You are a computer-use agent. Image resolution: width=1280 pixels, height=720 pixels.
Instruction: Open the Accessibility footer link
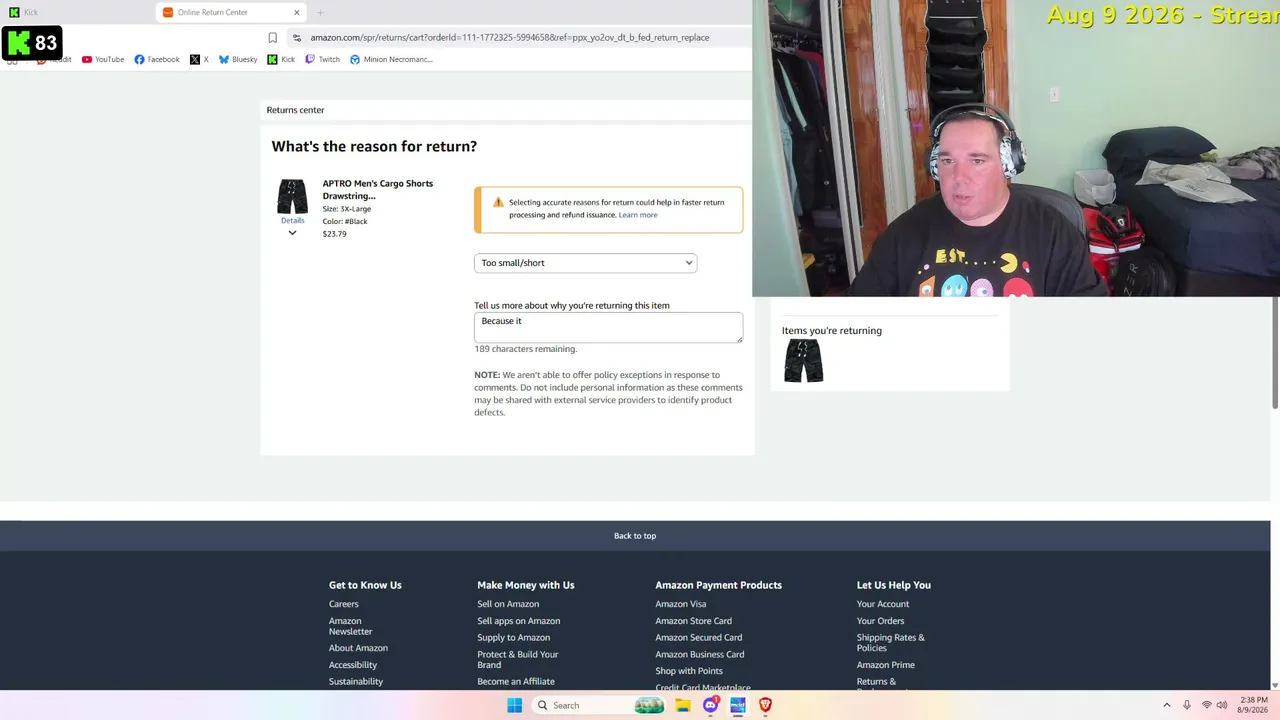click(353, 665)
